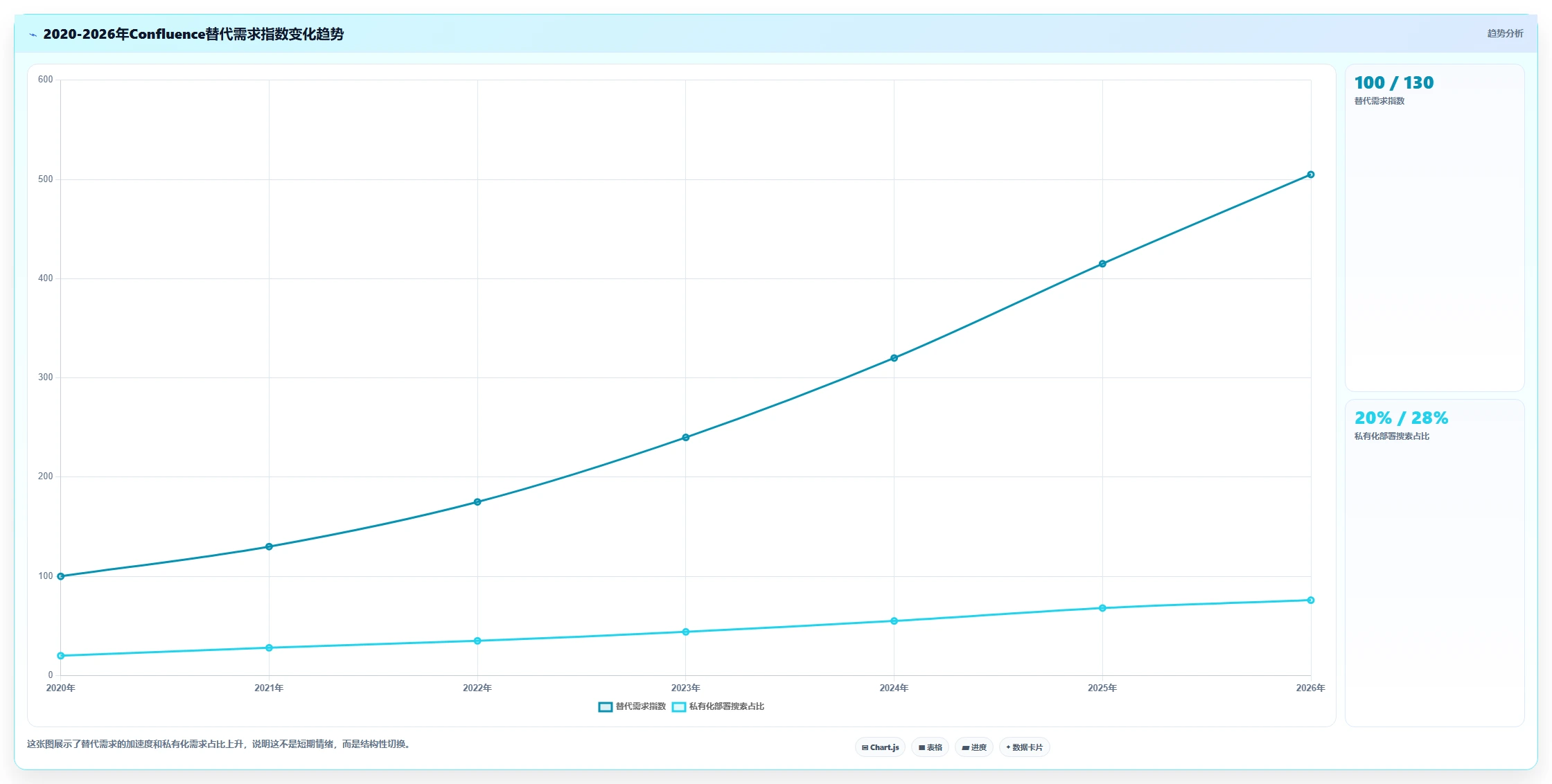Click the Chart.js tag pill
The image size is (1552, 784).
880,747
